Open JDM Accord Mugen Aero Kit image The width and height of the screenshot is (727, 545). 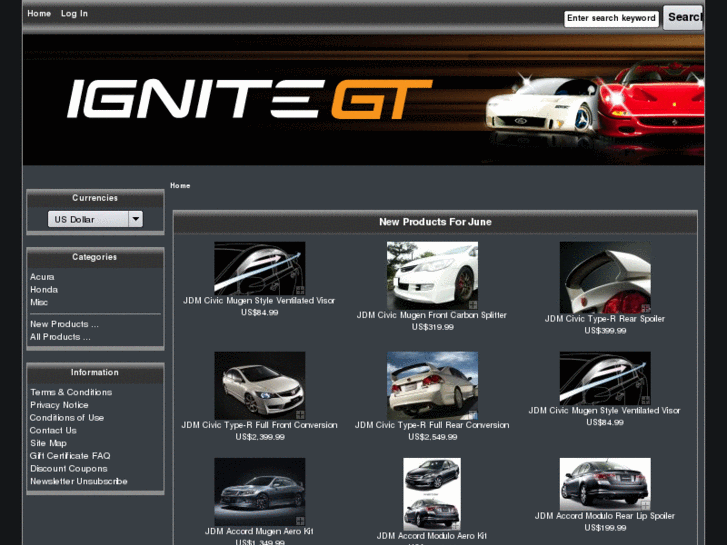point(260,492)
